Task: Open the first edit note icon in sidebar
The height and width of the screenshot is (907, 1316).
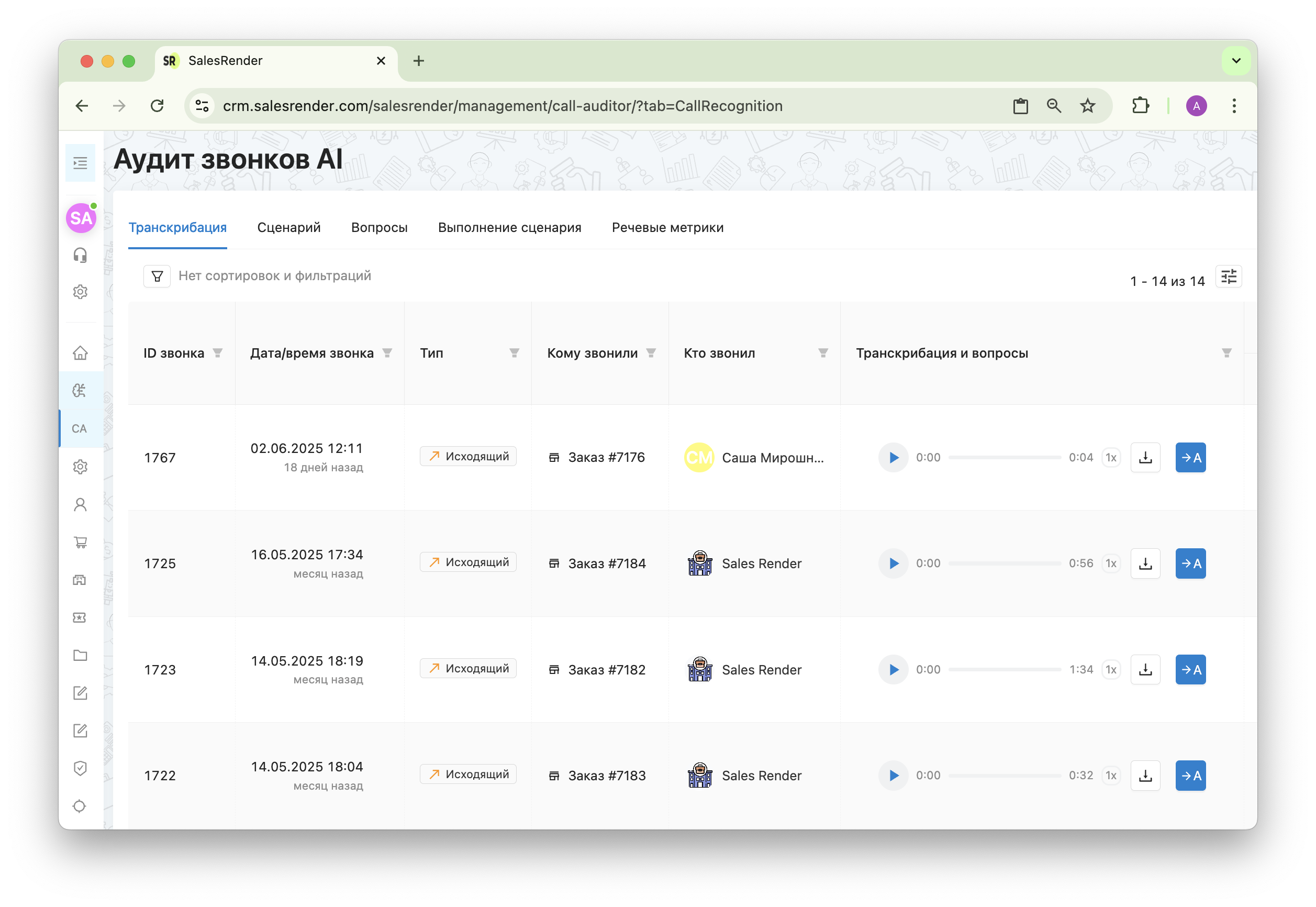Action: click(80, 693)
